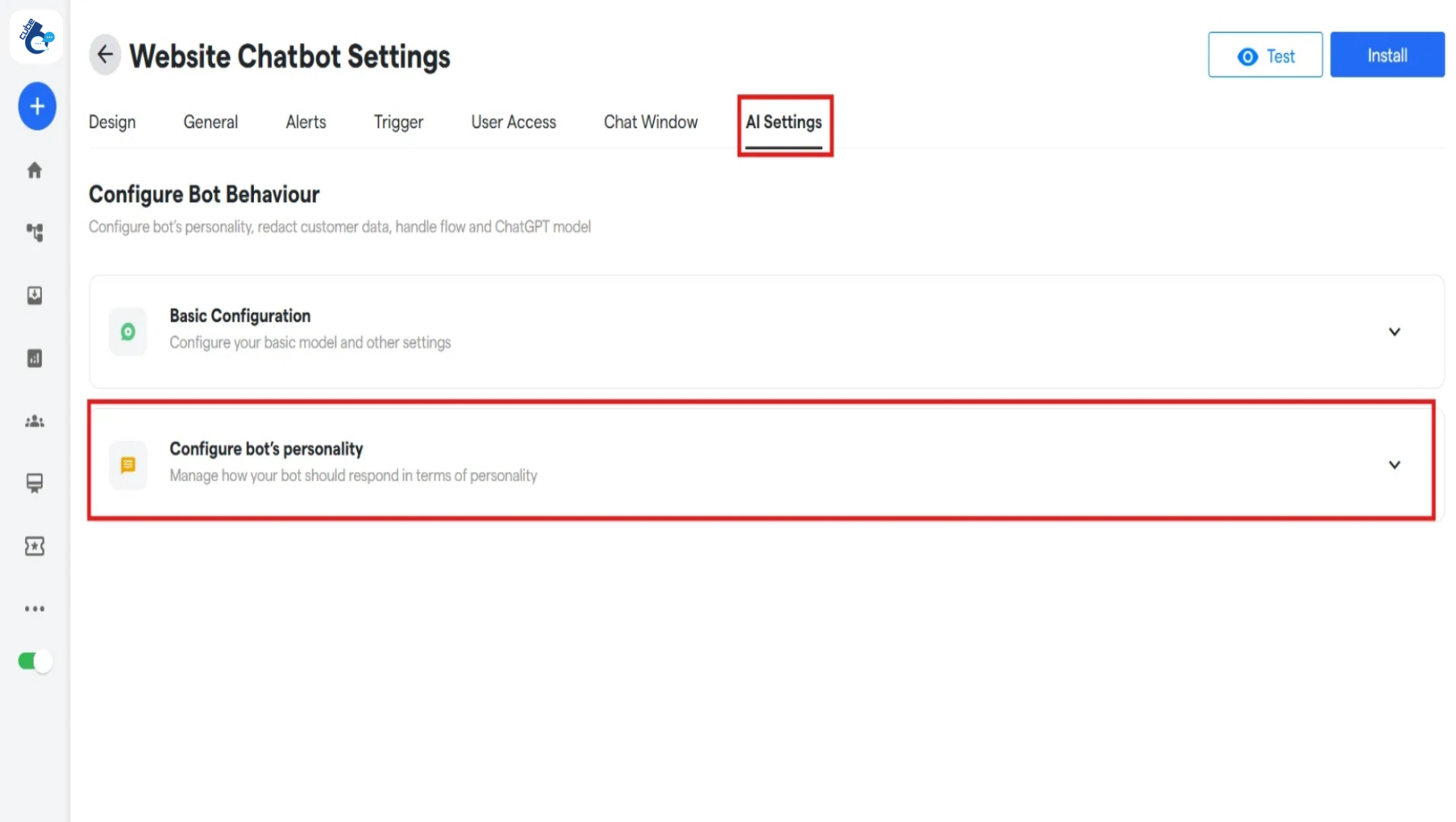Expand the Configure bot's personality section

[x=1395, y=464]
